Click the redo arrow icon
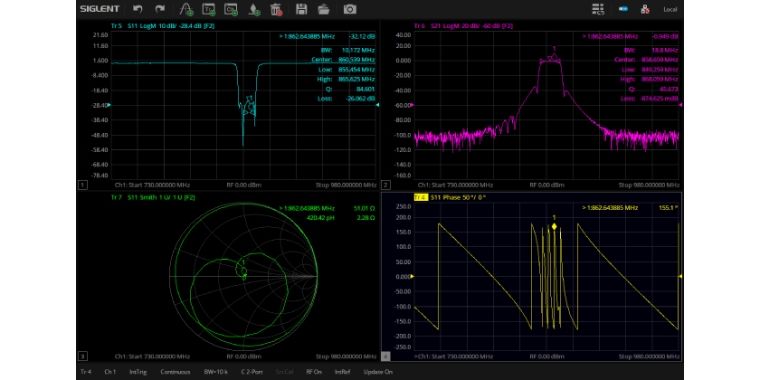This screenshot has width=760, height=380. click(160, 9)
